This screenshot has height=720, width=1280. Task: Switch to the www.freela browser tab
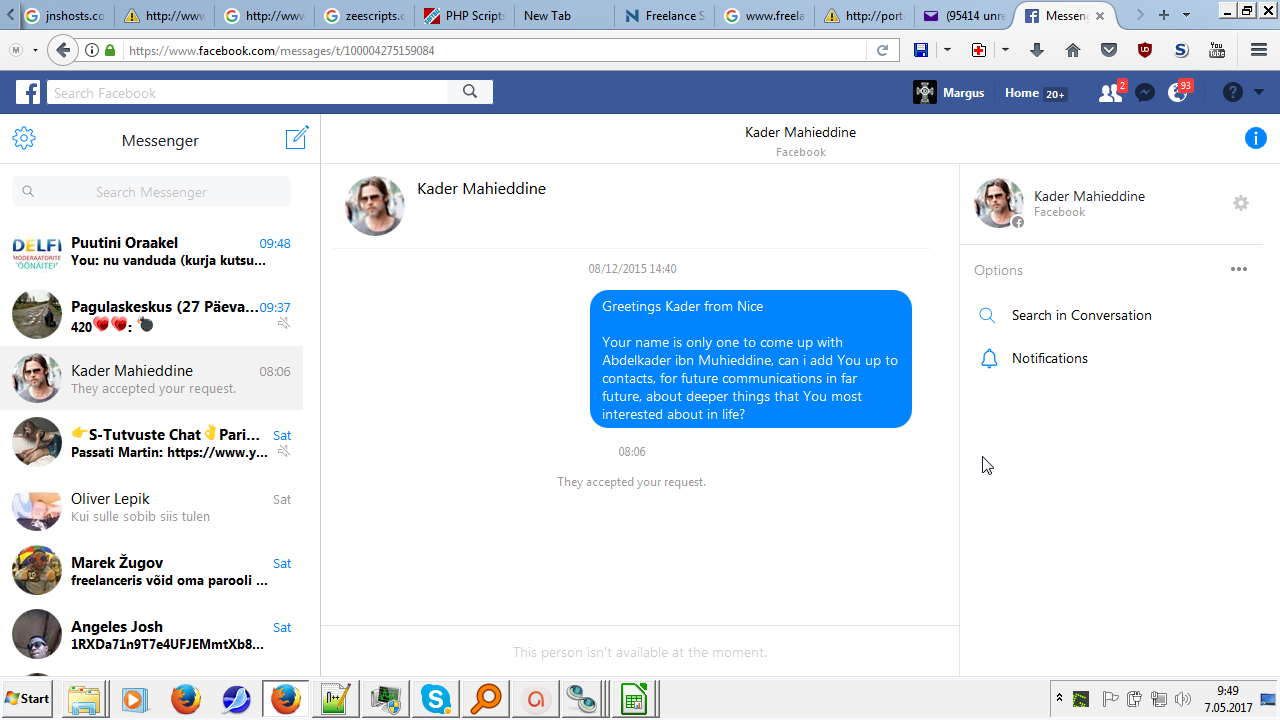[x=763, y=15]
